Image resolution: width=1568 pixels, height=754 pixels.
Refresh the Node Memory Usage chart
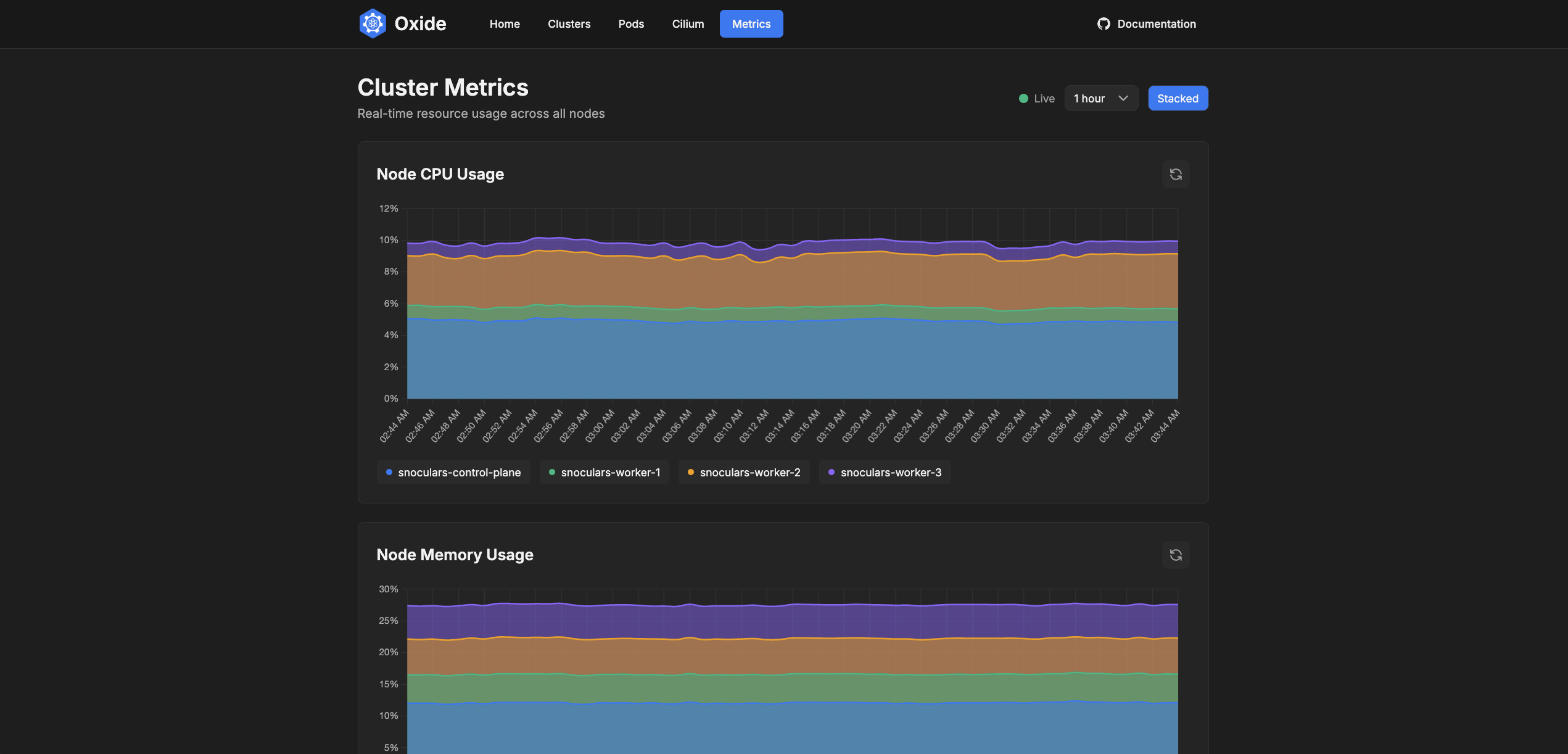click(x=1176, y=555)
